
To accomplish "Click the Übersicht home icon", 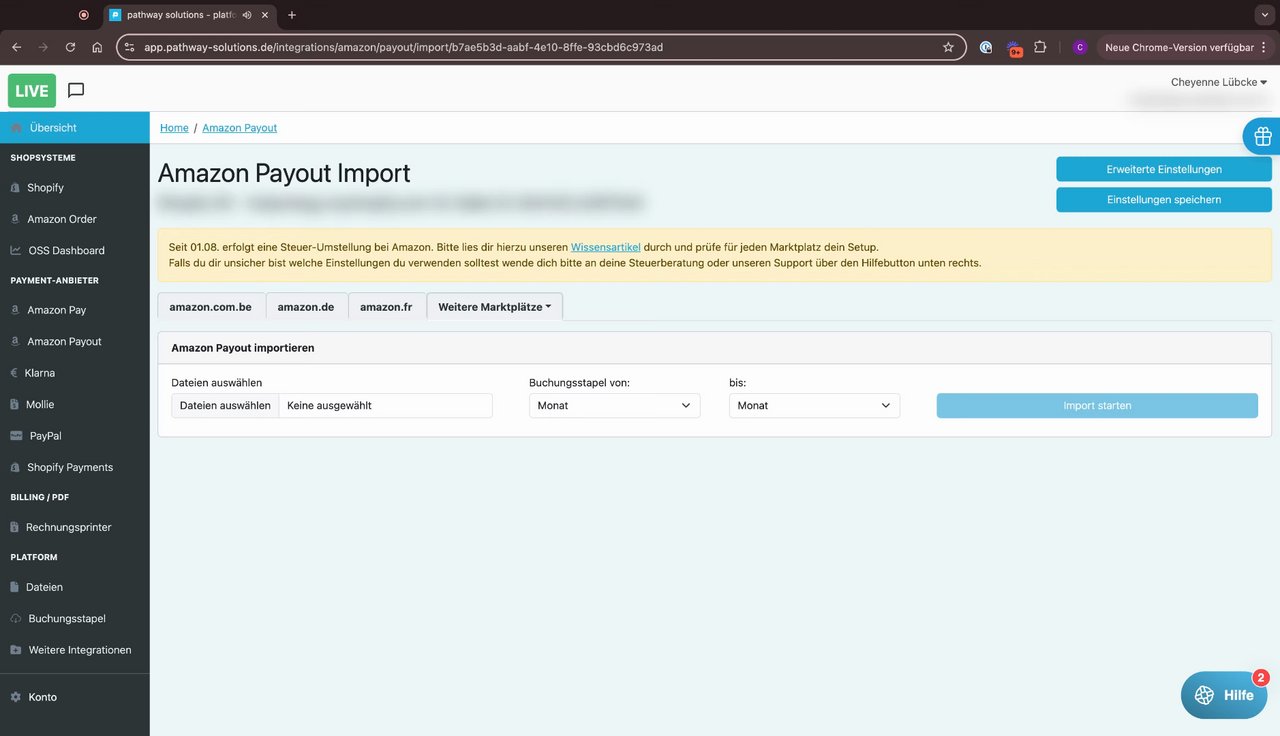I will tap(16, 128).
